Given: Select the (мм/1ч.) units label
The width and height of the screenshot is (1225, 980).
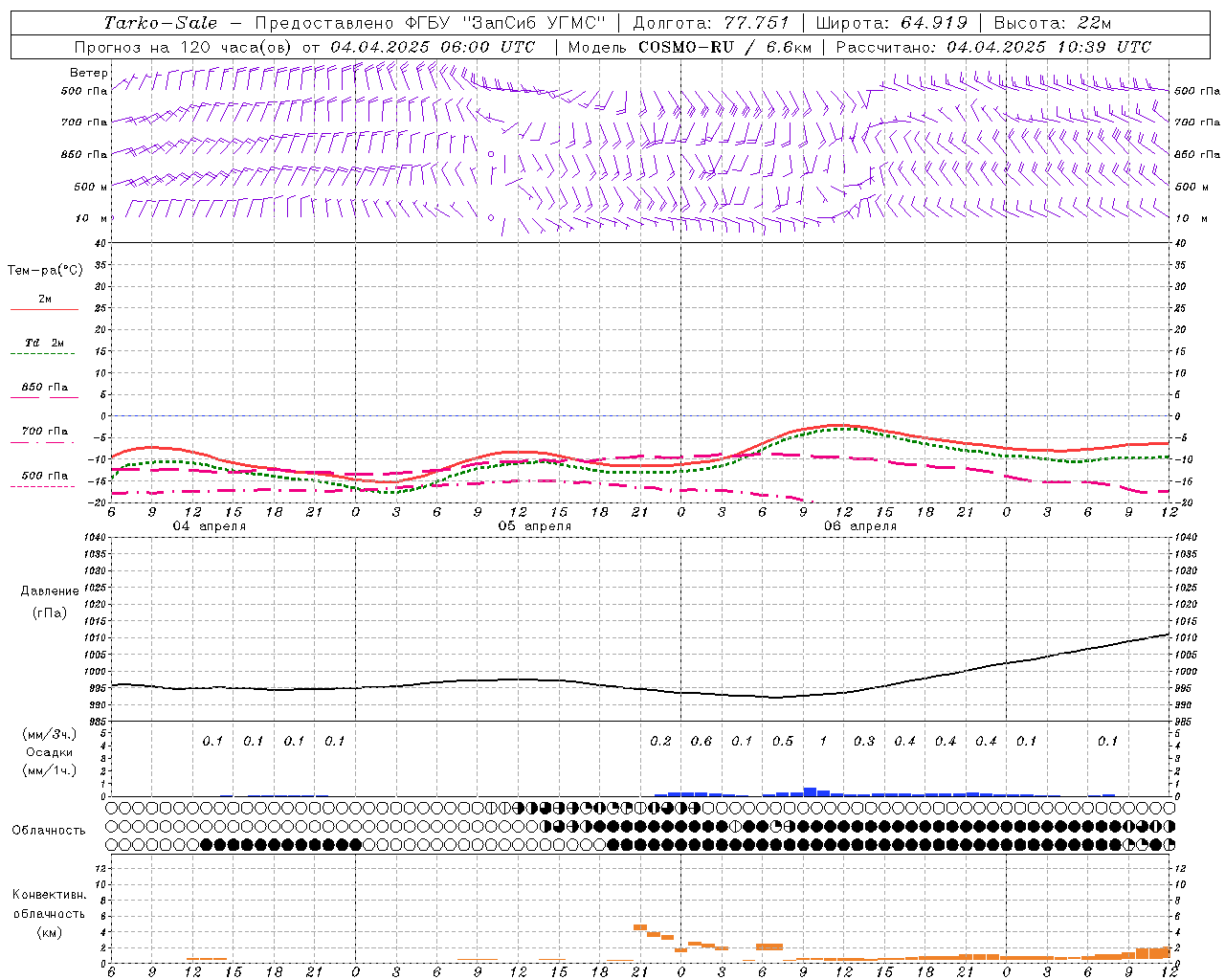Looking at the screenshot, I should 49,770.
